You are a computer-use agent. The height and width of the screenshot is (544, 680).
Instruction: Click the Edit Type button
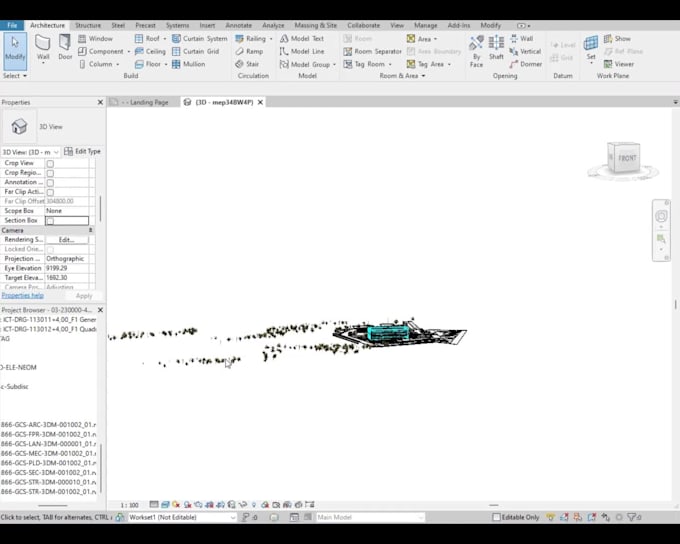tap(82, 151)
